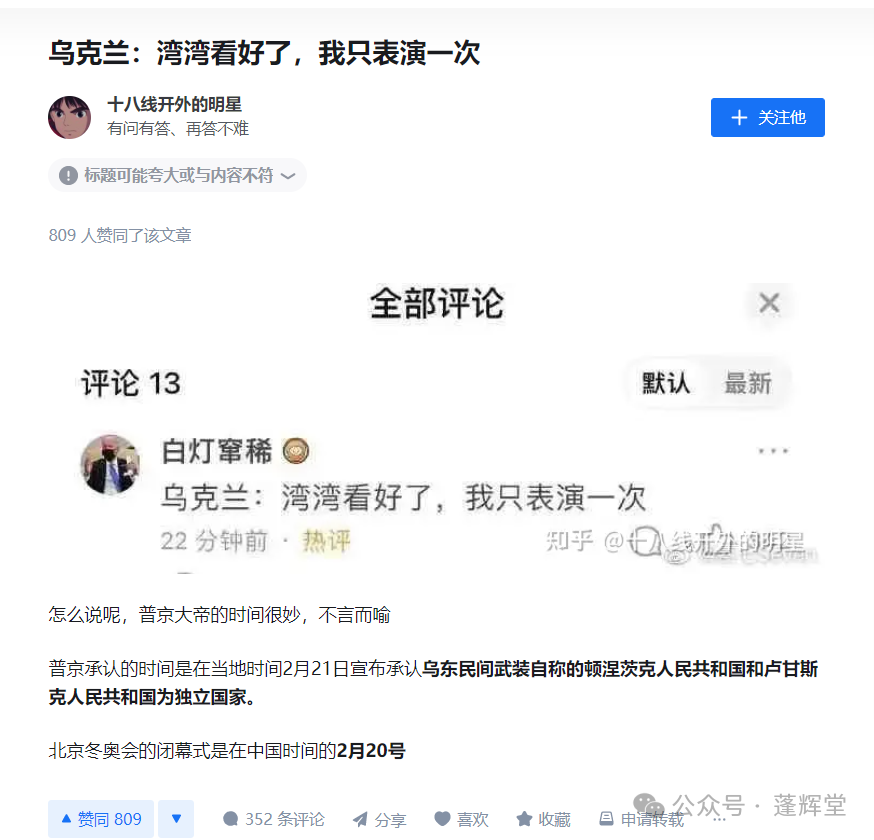Click the author's cartoon avatar
The image size is (874, 840).
[x=70, y=117]
